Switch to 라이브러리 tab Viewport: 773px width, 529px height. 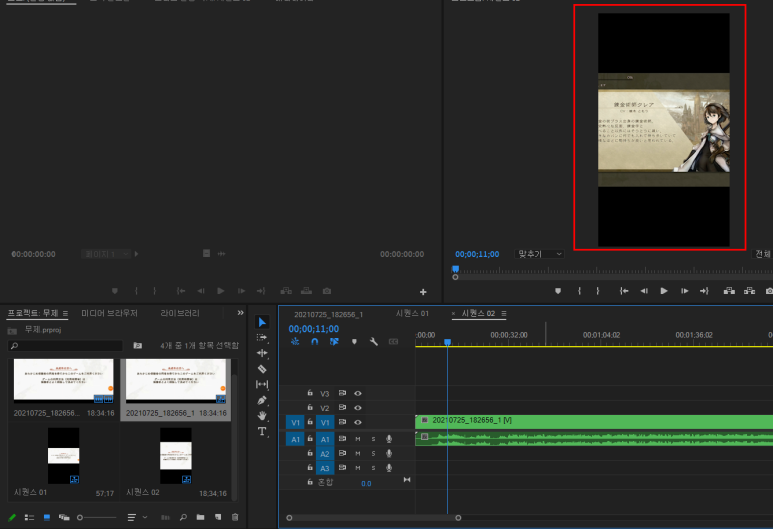pyautogui.click(x=180, y=313)
